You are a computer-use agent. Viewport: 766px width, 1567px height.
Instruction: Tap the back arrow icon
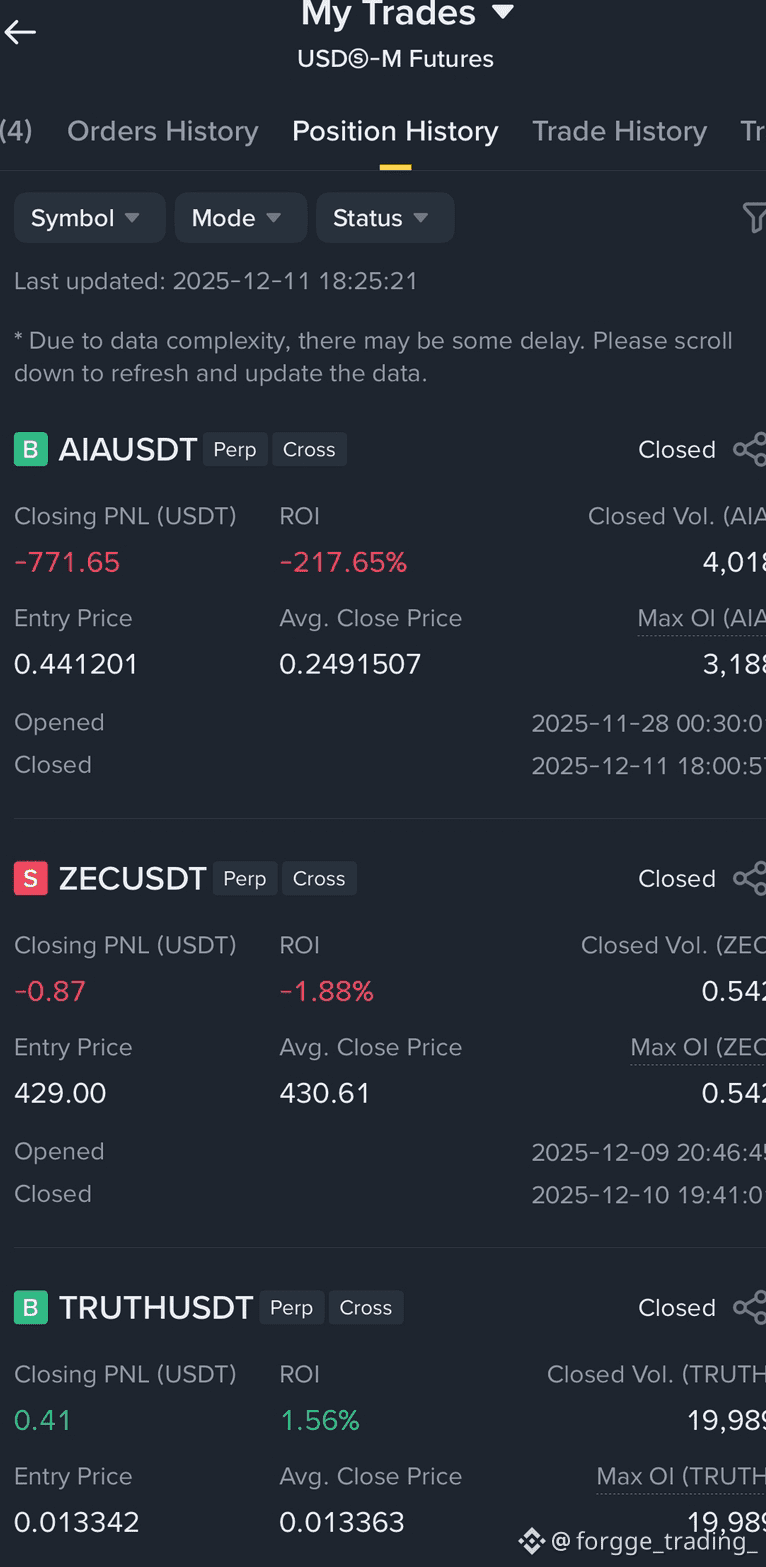tap(20, 32)
